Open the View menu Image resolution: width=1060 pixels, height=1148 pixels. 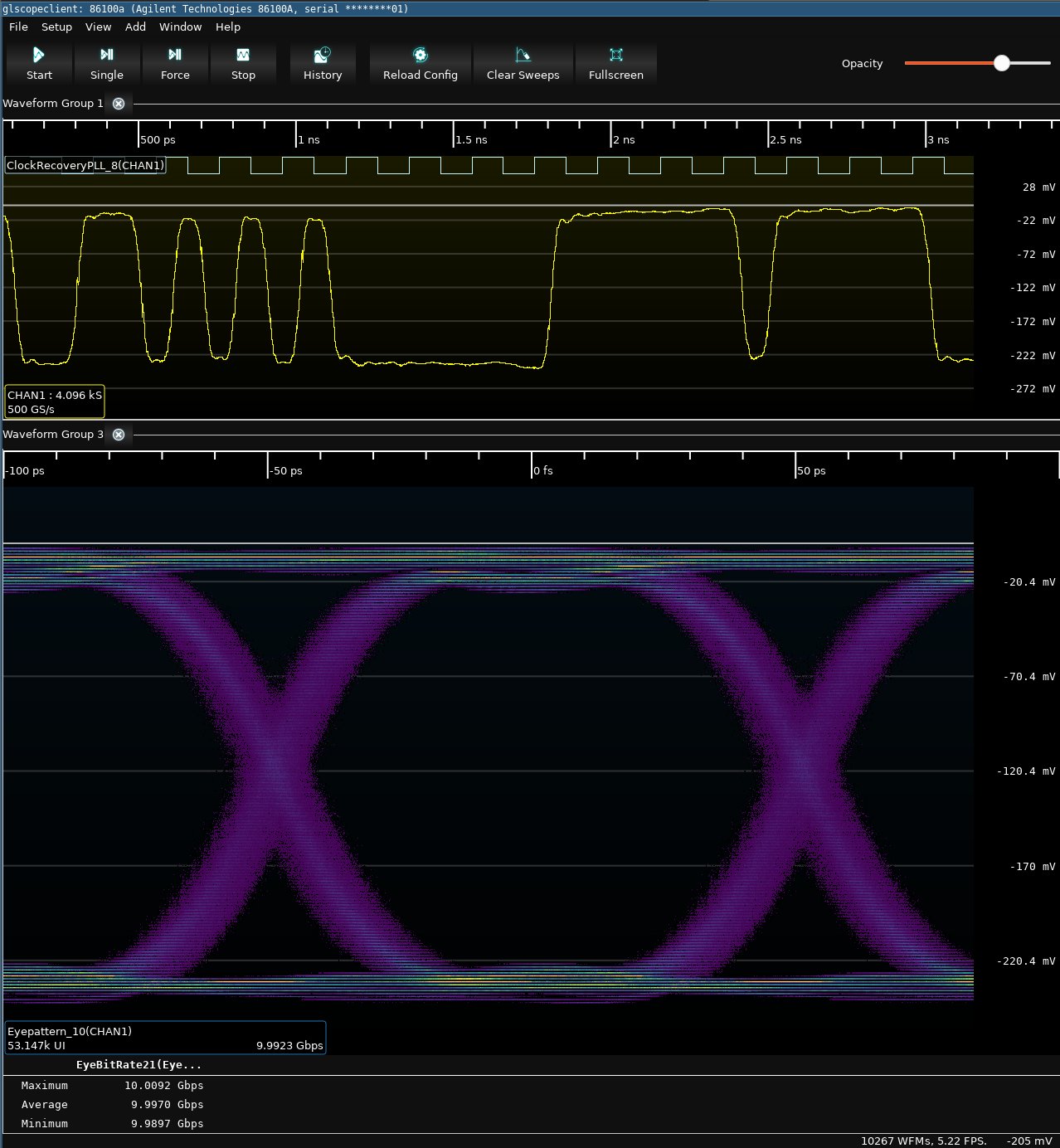click(98, 27)
